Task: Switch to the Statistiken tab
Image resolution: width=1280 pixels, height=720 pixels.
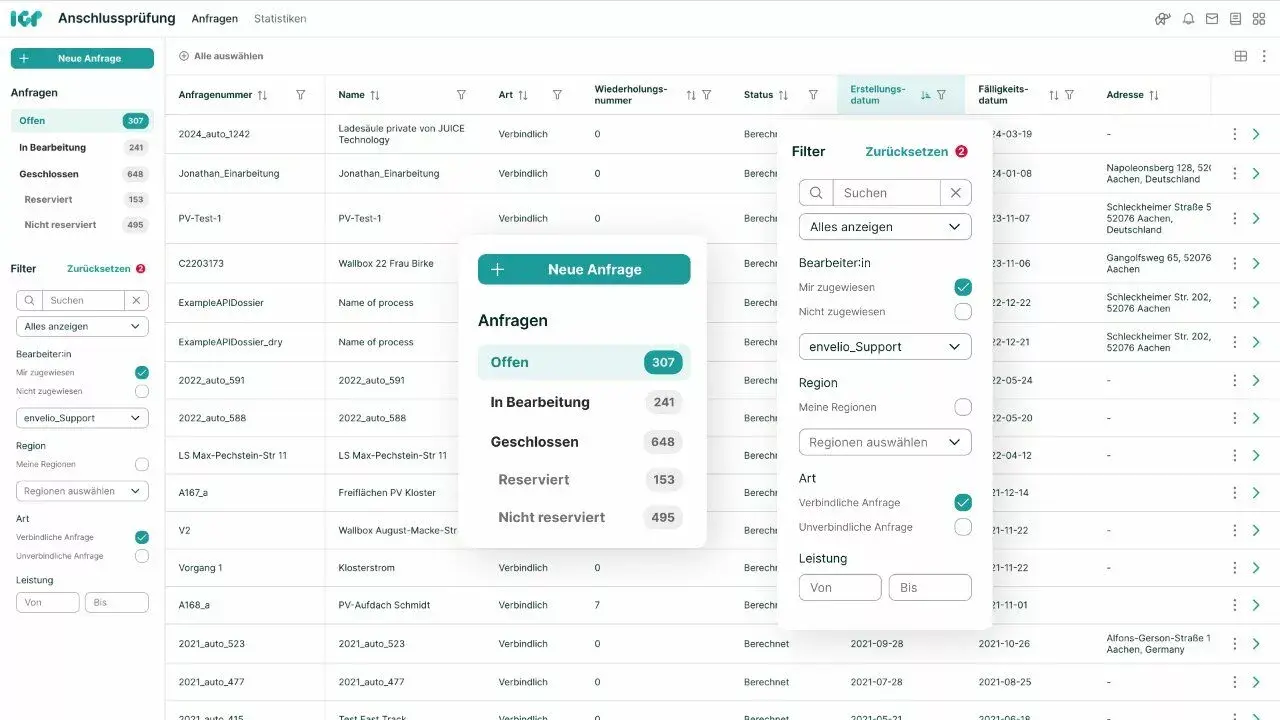Action: [280, 19]
